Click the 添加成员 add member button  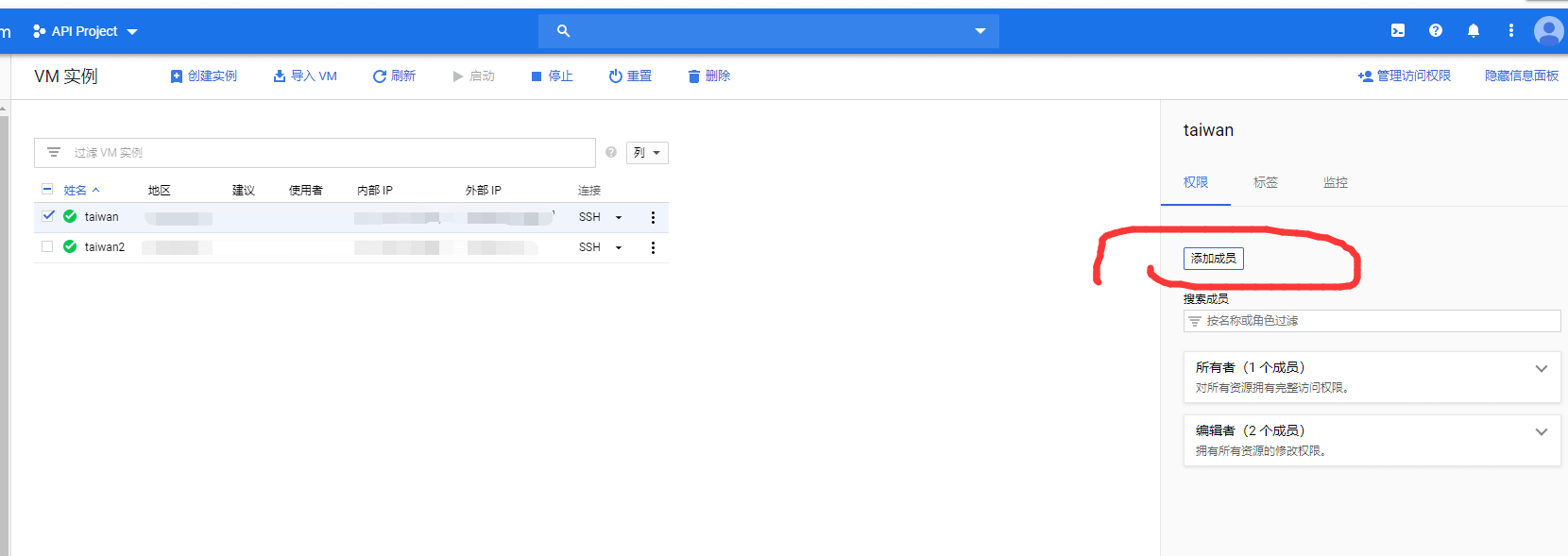1213,259
